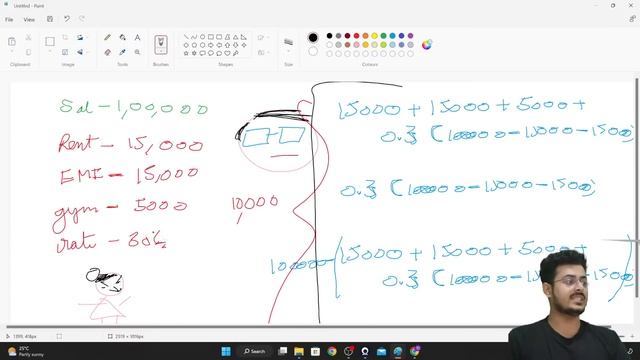The height and width of the screenshot is (360, 640).
Task: Choose the green colour swatch
Action: tap(383, 36)
